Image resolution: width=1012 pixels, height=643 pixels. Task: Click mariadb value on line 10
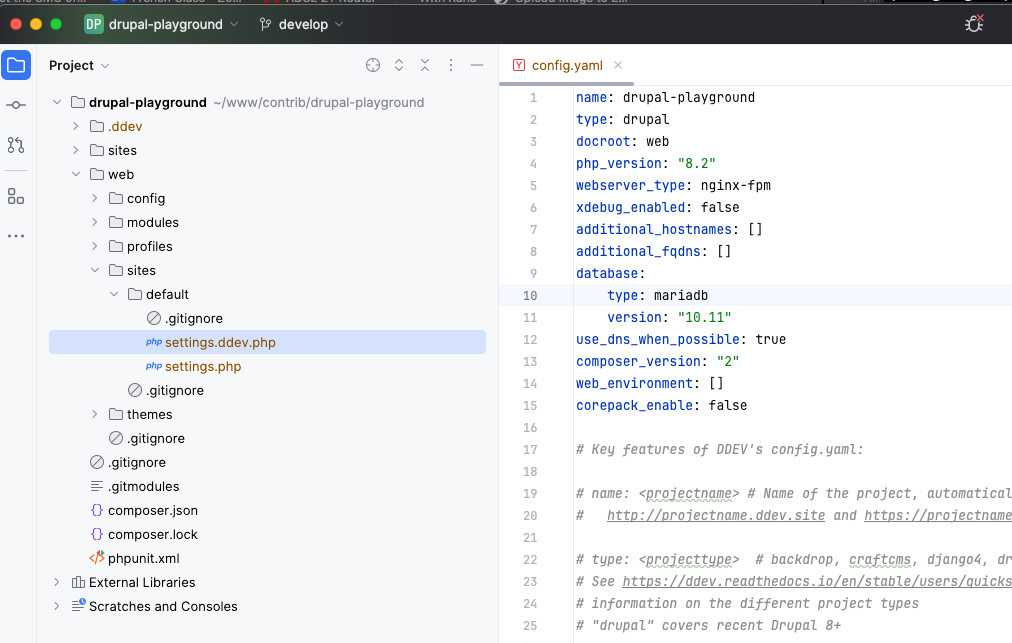click(681, 295)
